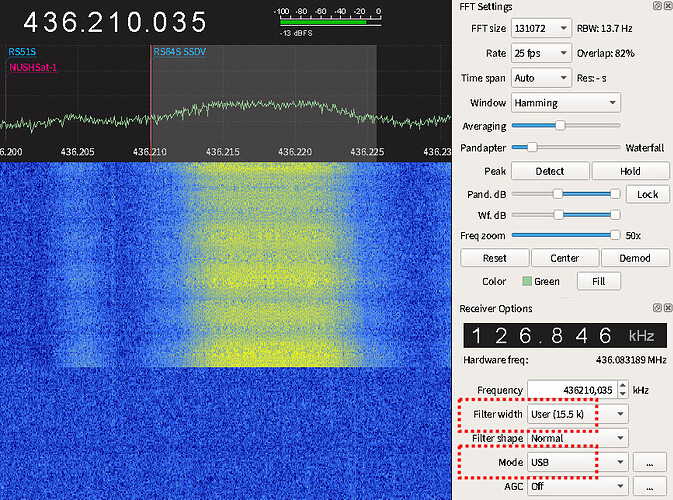The width and height of the screenshot is (673, 500).
Task: Click the Wf. dB slider right handle
Action: pos(615,215)
